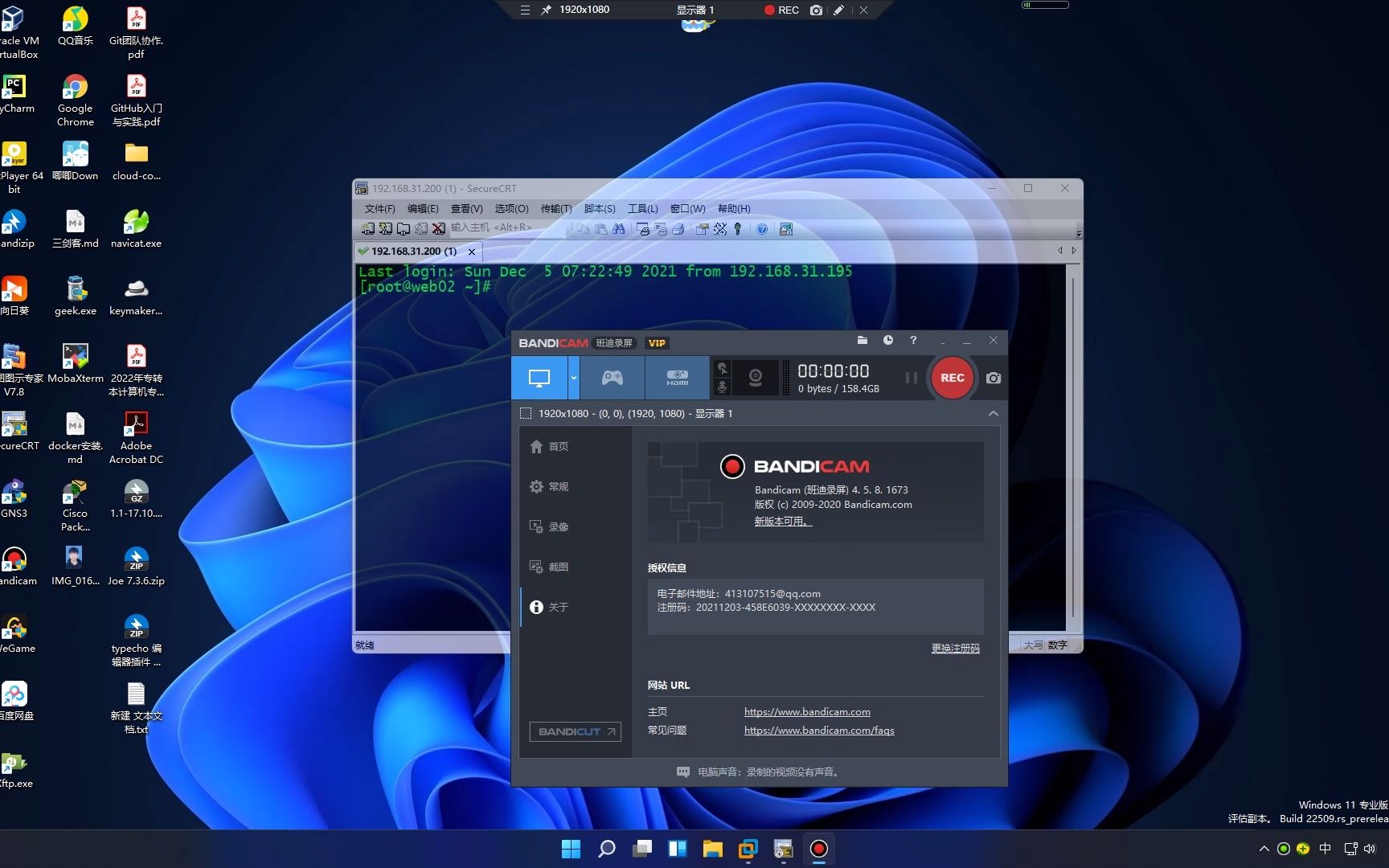Screen dimensions: 1389x868
Task: Show hidden system tray icons chevron
Action: coord(1264,849)
